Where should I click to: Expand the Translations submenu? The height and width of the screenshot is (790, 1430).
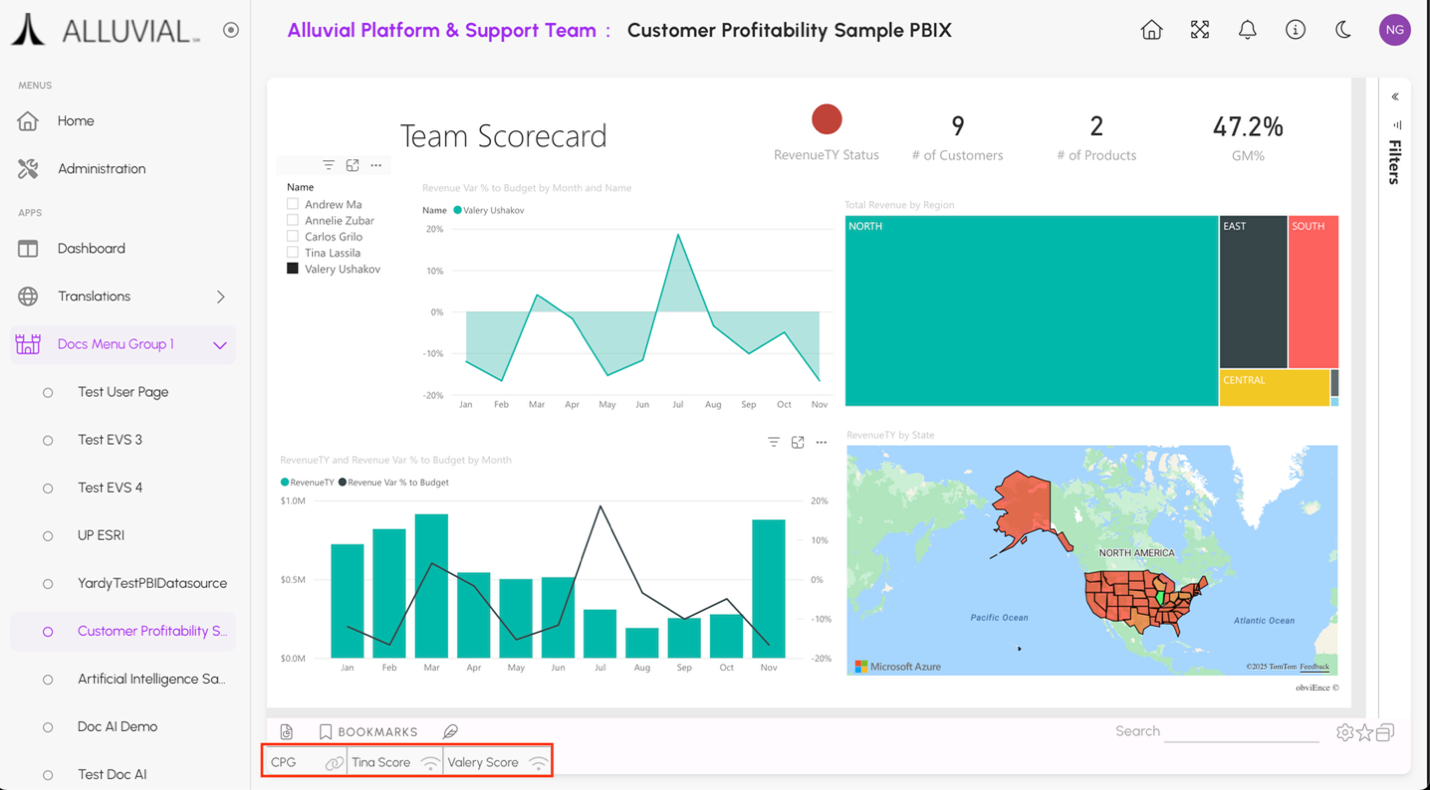pyautogui.click(x=220, y=297)
